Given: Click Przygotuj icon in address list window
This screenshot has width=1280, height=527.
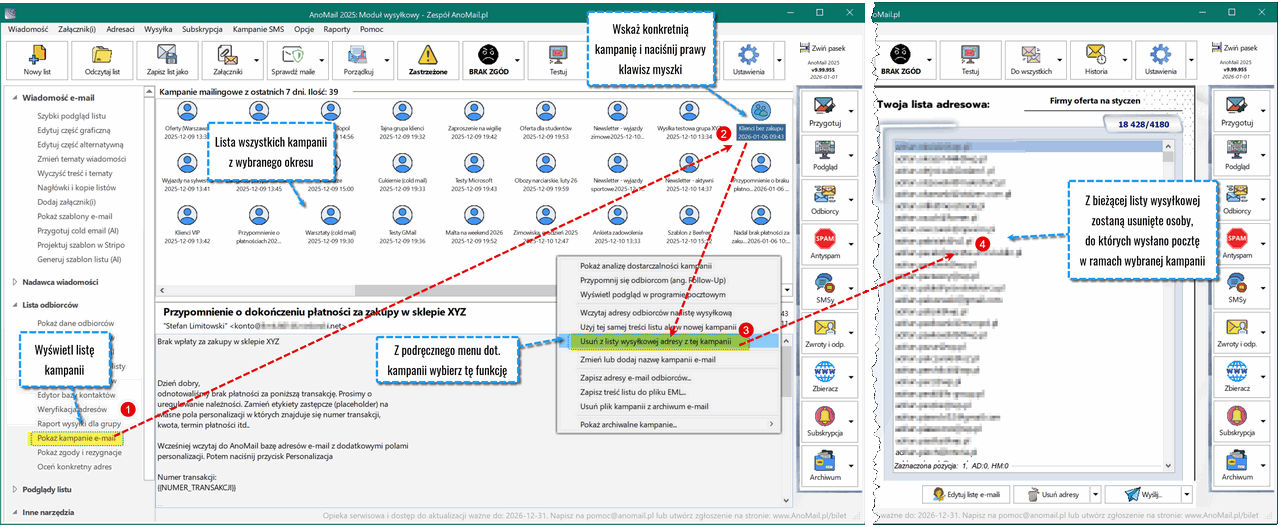Looking at the screenshot, I should (1236, 106).
